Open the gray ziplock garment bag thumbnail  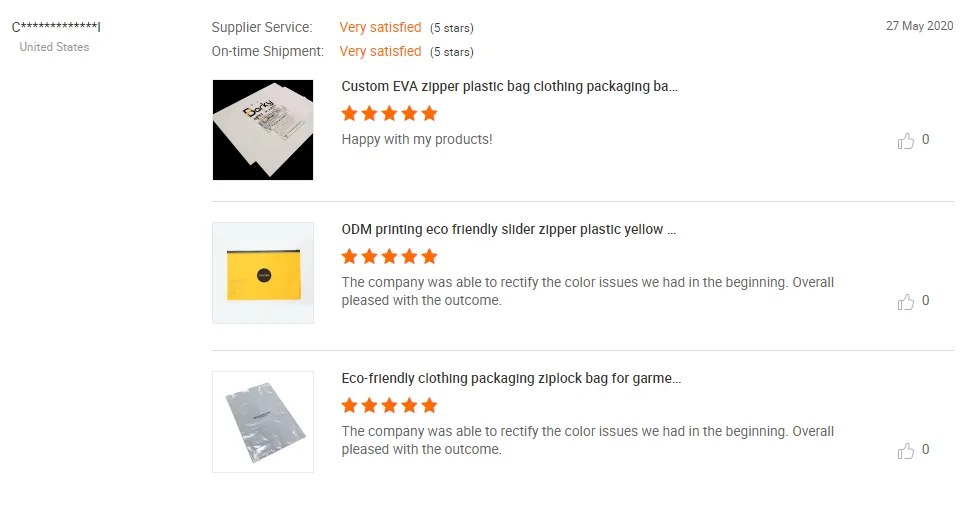click(263, 422)
